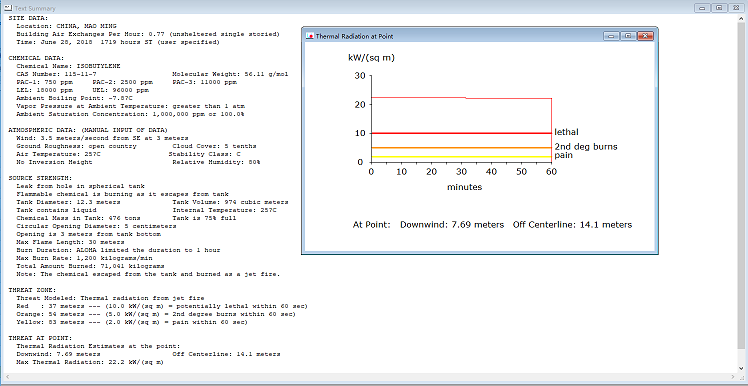The width and height of the screenshot is (748, 386).
Task: Minimize the Thermal Radiation at Point window
Action: point(610,36)
